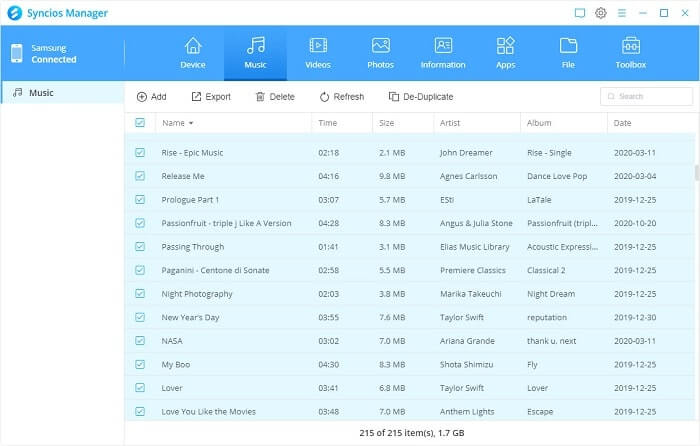Uncheck the My Boo checkbox
Screen dimensions: 700x446
tap(140, 364)
